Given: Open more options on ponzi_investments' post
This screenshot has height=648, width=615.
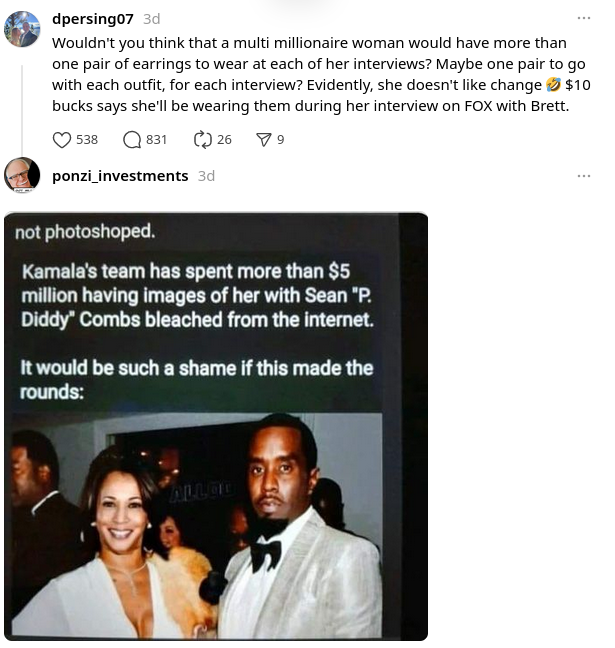Looking at the screenshot, I should 584,176.
